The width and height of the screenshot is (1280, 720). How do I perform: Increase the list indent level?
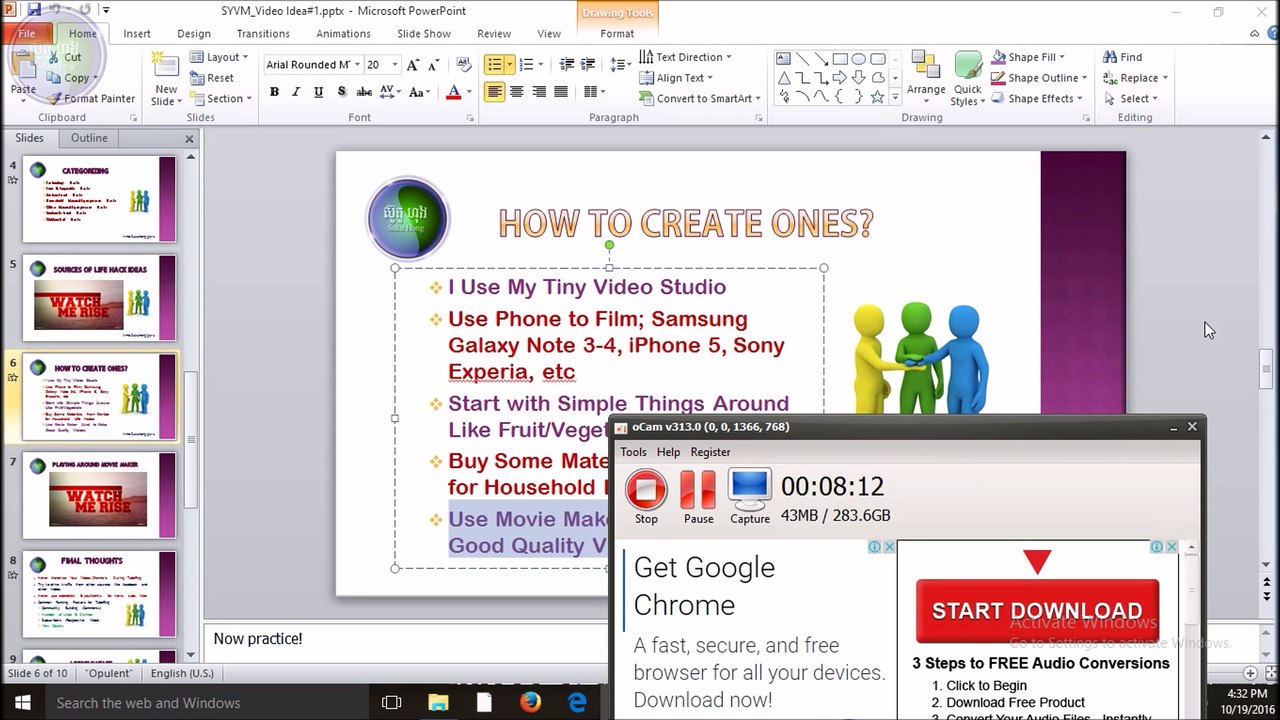590,65
